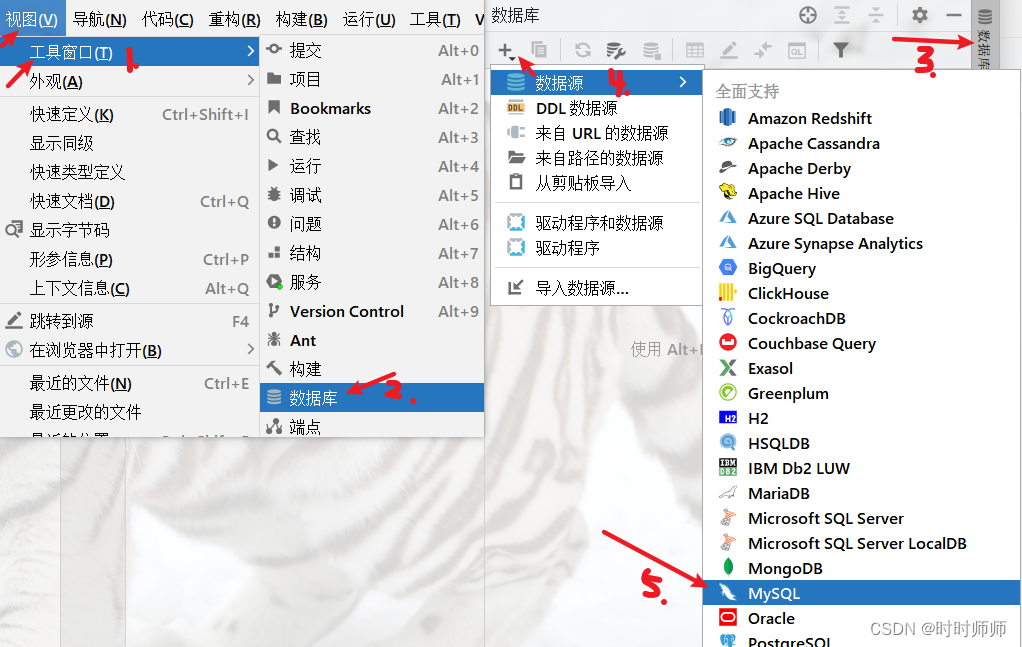The width and height of the screenshot is (1022, 647).
Task: Select H2 data source
Action: (862, 418)
